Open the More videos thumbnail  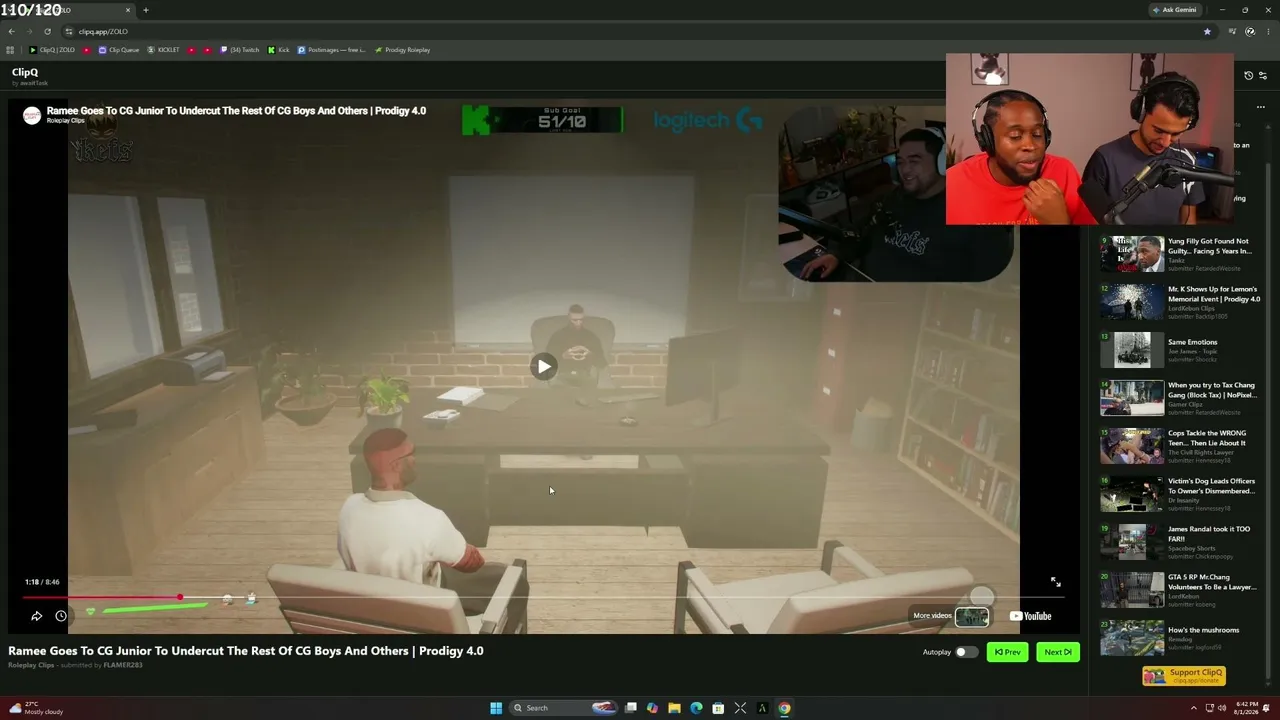971,616
